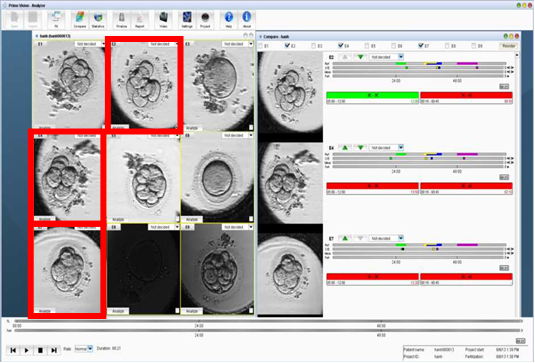This screenshot has width=535, height=363.
Task: Click the small time button beside the playback timeline
Action: click(520, 341)
